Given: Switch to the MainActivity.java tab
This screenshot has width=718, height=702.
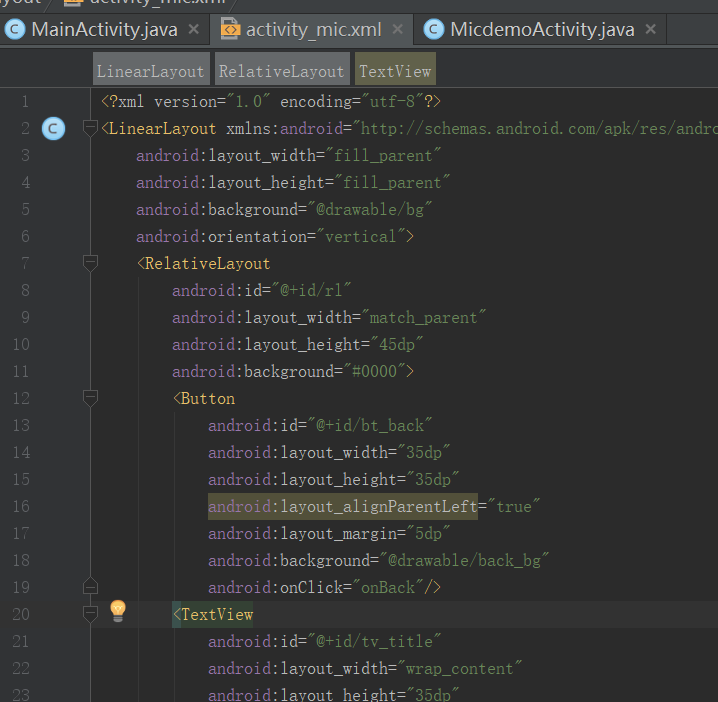Looking at the screenshot, I should point(104,30).
